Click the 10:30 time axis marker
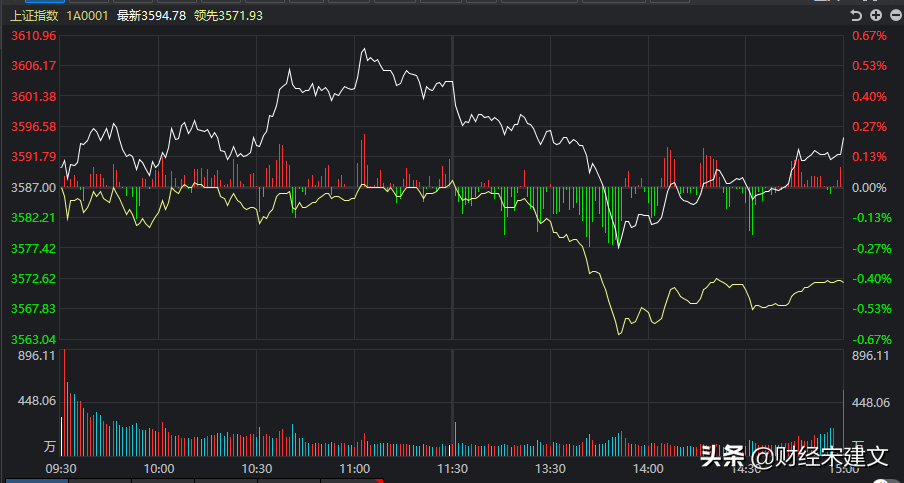The image size is (904, 483). click(x=257, y=468)
